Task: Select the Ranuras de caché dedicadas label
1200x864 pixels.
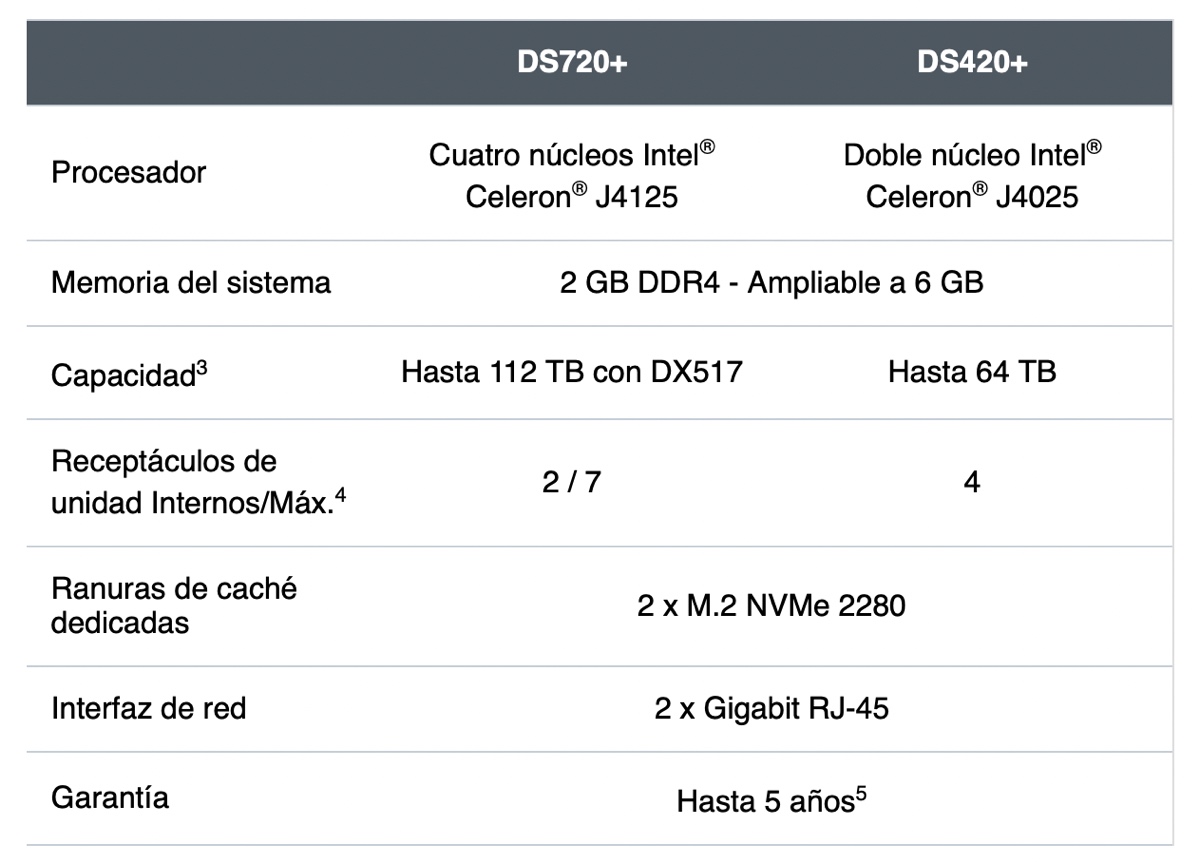Action: click(174, 605)
